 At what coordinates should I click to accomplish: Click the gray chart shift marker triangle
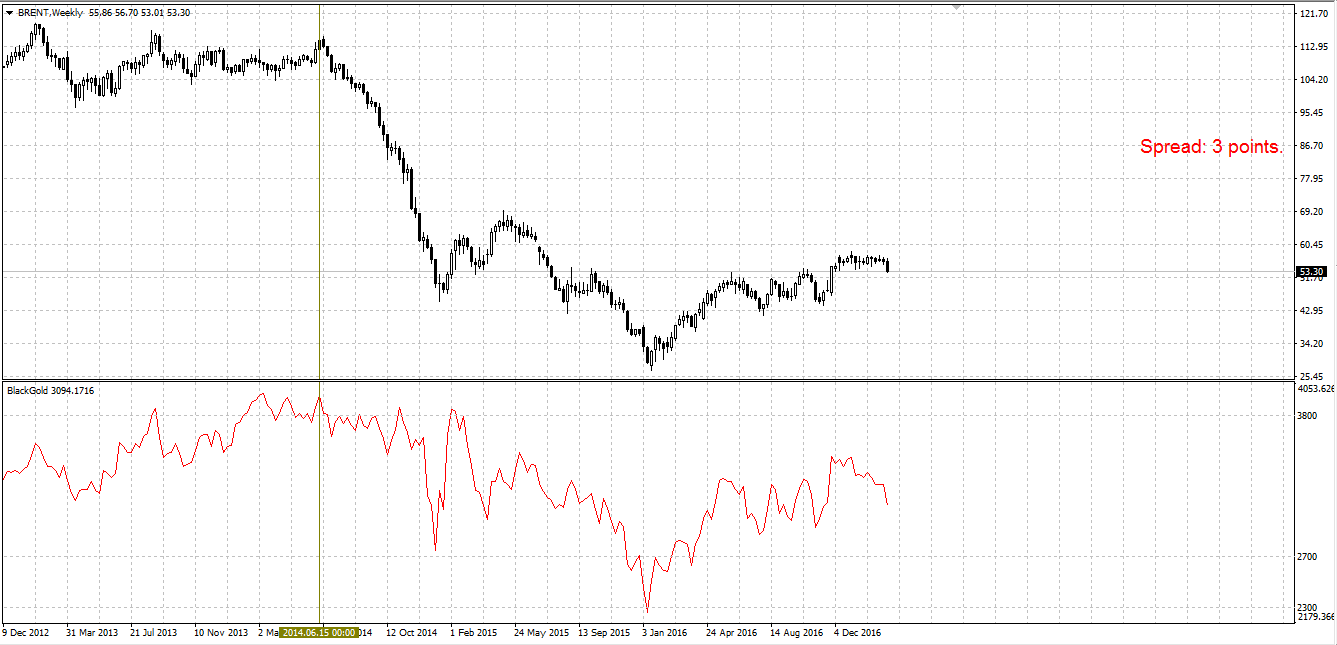957,7
